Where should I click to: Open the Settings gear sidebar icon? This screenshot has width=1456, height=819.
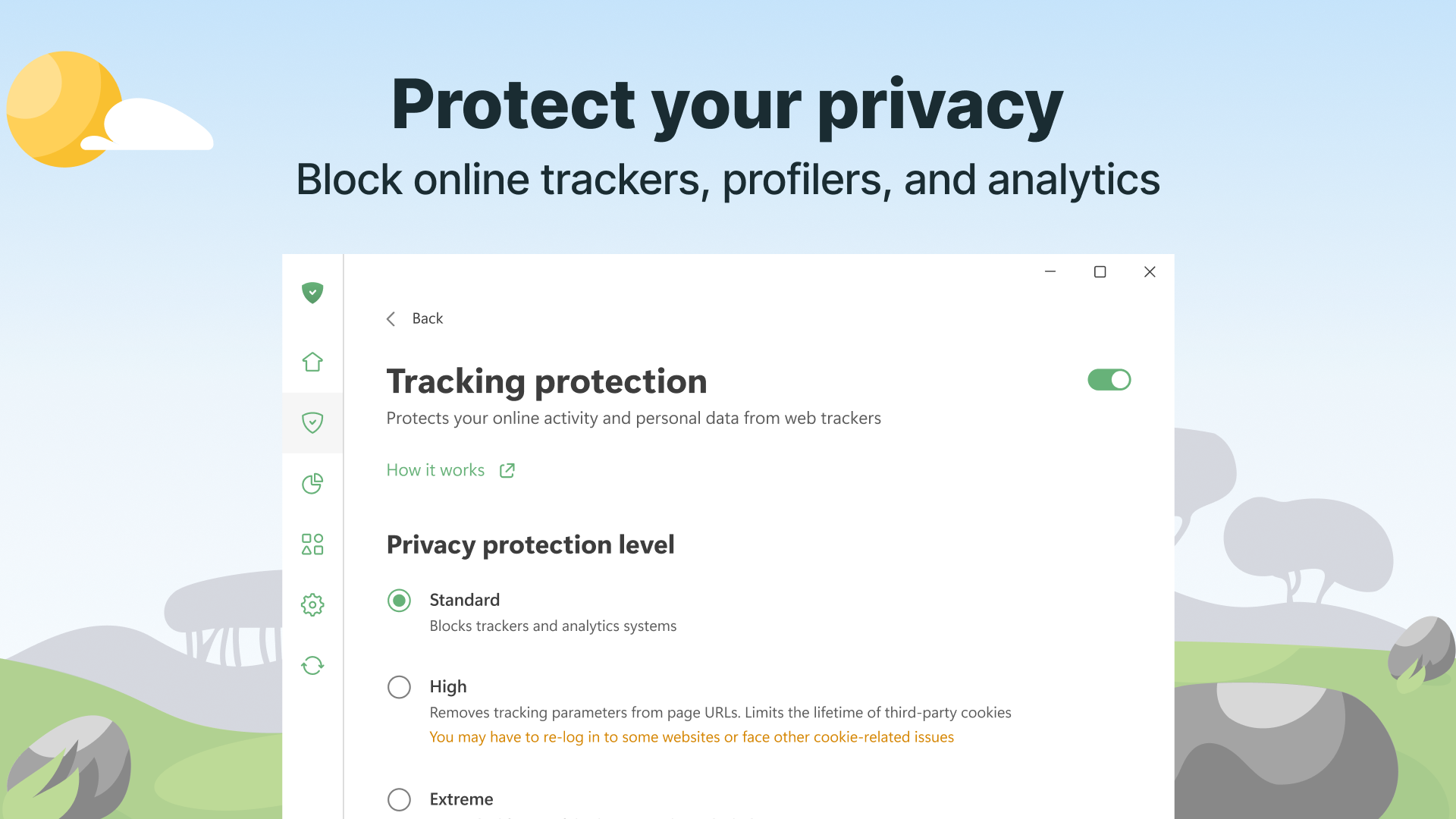click(312, 604)
